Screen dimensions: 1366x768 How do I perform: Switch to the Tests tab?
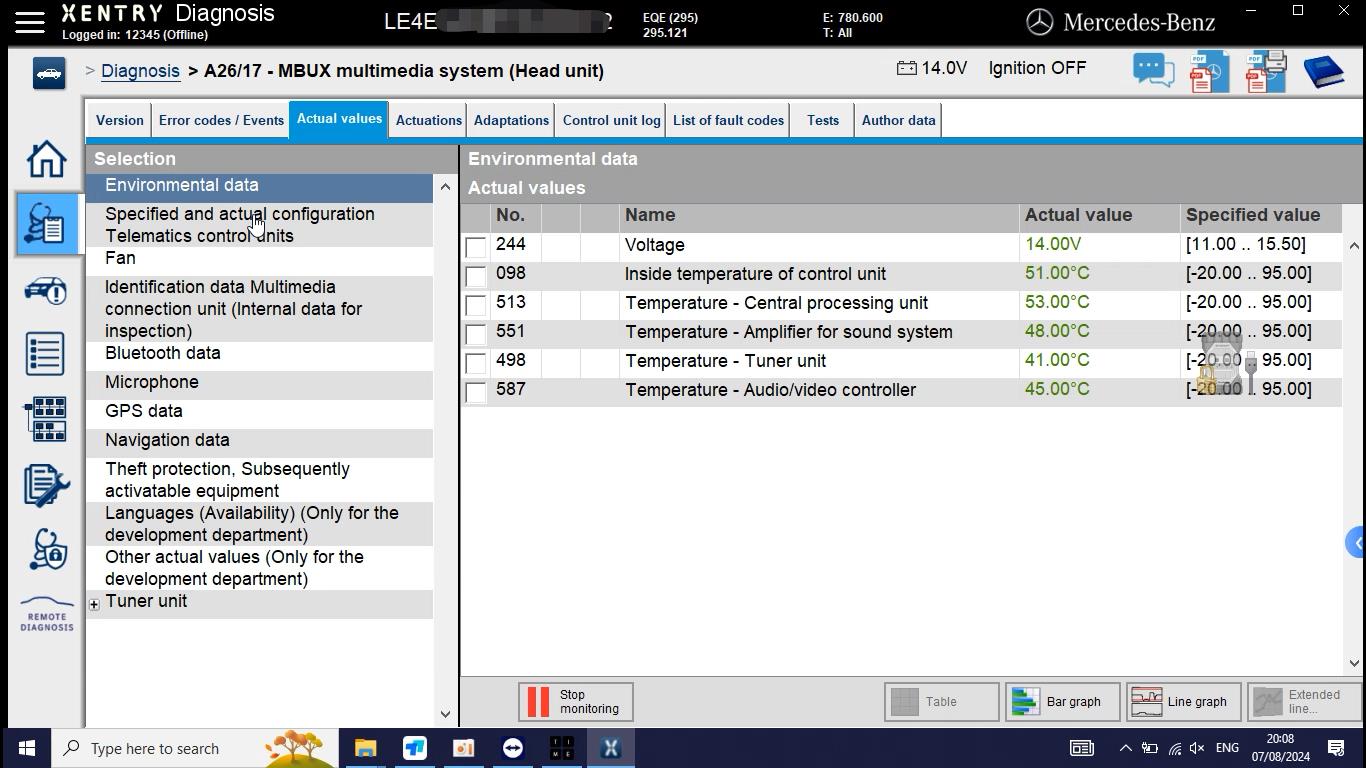[x=823, y=120]
